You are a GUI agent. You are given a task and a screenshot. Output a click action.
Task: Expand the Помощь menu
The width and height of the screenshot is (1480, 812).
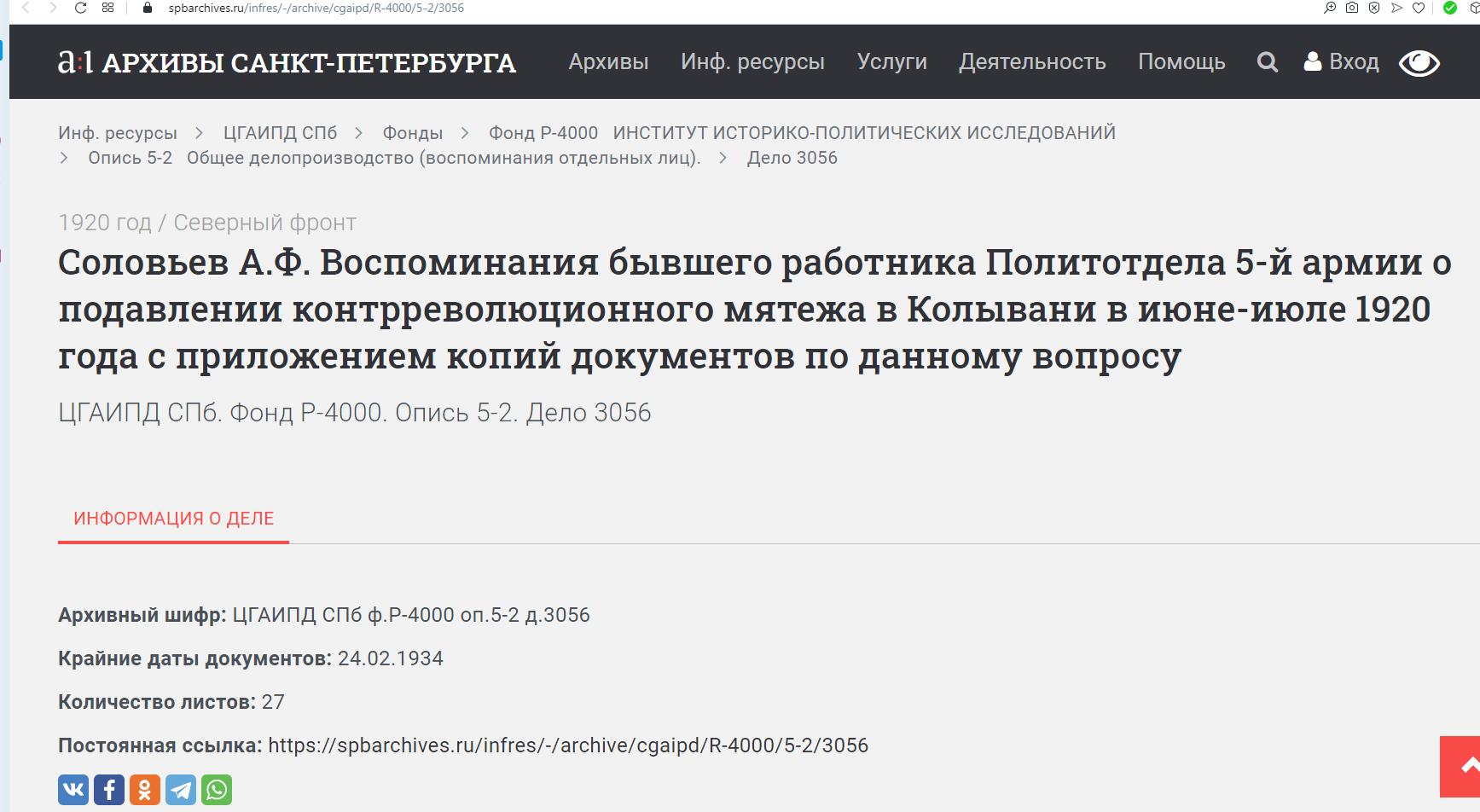[x=1181, y=62]
